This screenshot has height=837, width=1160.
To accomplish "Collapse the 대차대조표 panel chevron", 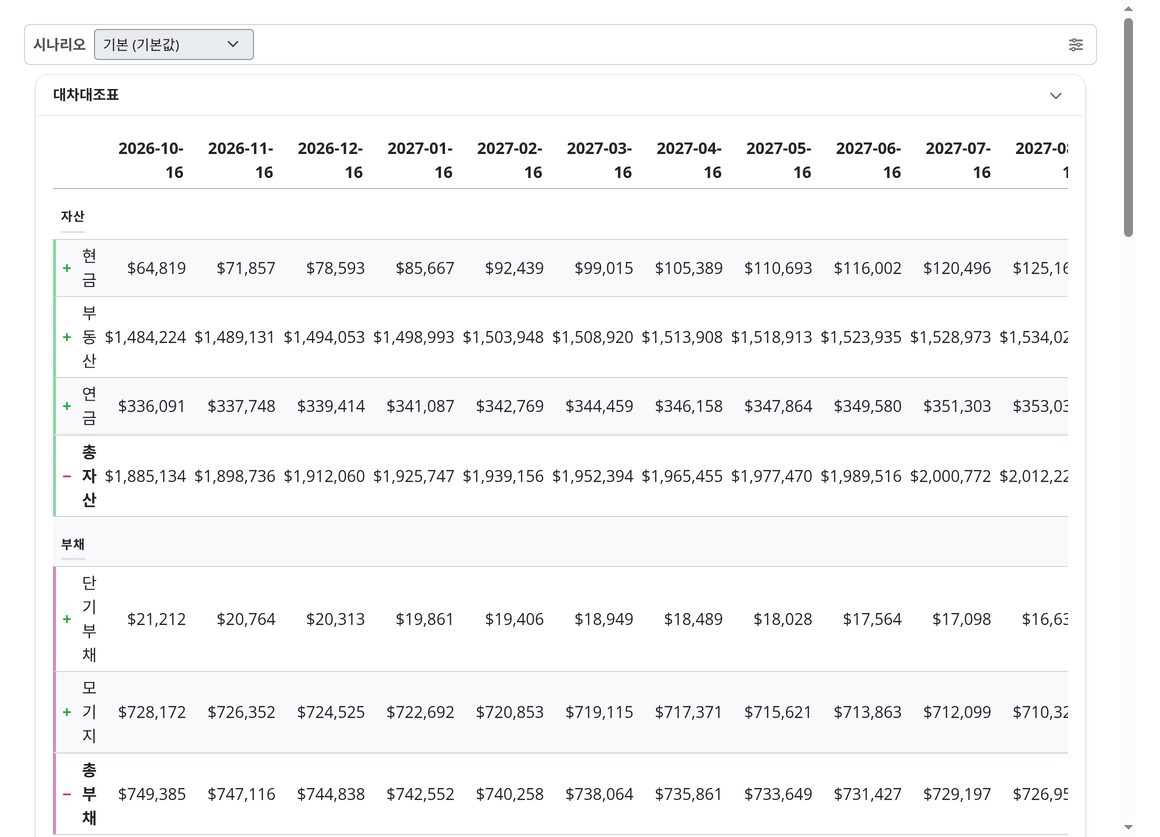I will 1056,95.
